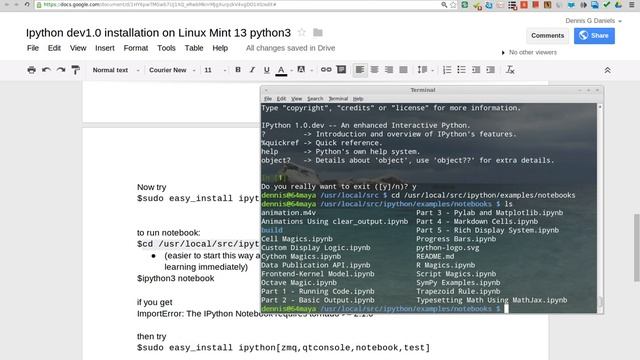The height and width of the screenshot is (360, 640).
Task: Redo the last edit
Action: tap(61, 70)
